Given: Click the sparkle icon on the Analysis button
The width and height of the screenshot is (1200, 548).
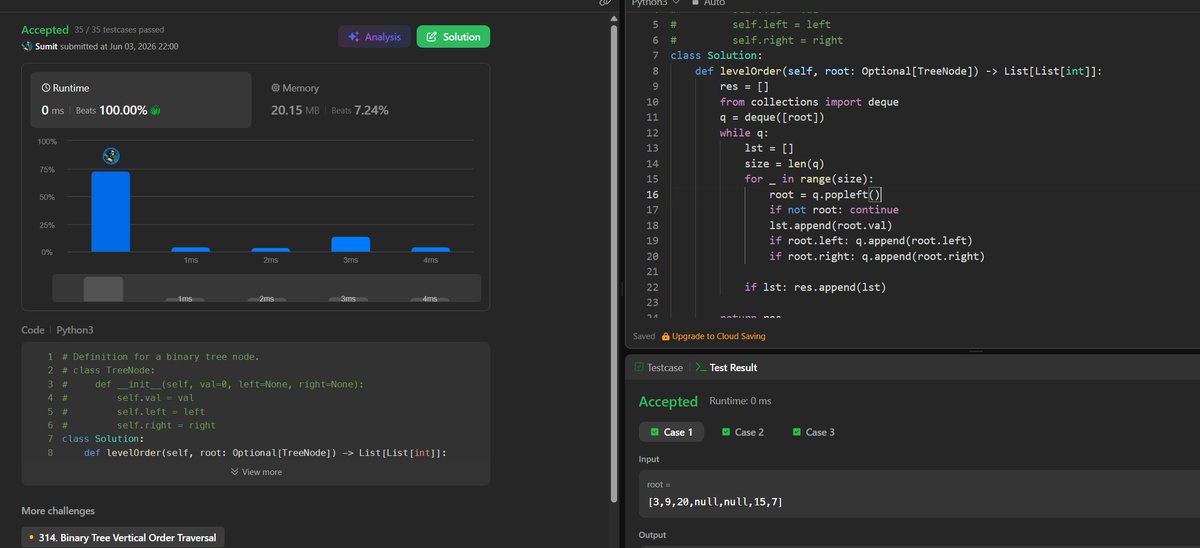Looking at the screenshot, I should pos(354,37).
